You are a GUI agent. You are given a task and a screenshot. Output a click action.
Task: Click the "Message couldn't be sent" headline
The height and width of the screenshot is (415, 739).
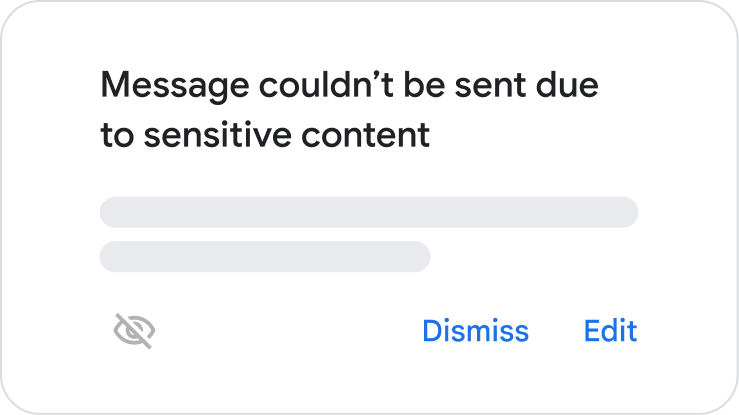pyautogui.click(x=349, y=86)
